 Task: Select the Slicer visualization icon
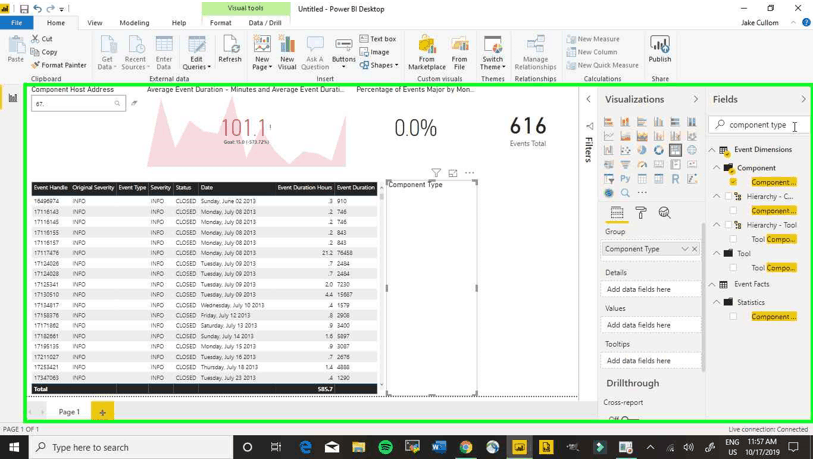click(609, 179)
